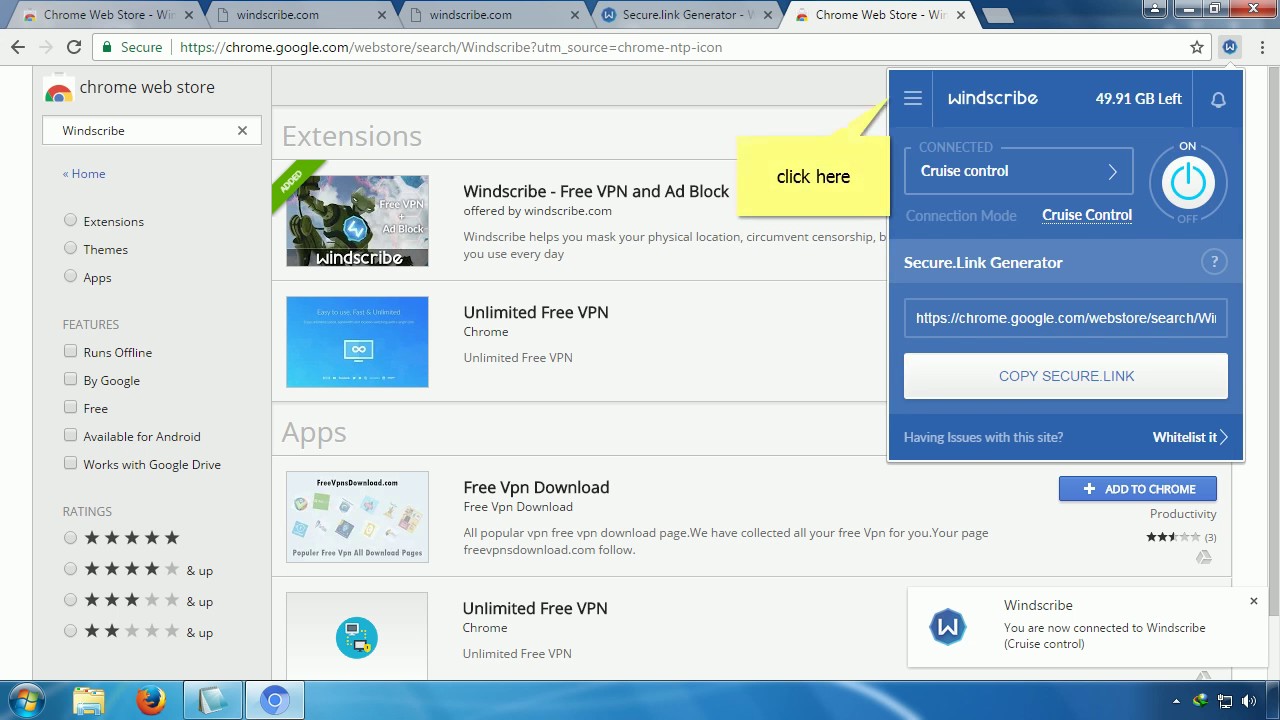Open Windscribe - Free VPN and Ad Block title
Screen dimensions: 1280x720
click(x=596, y=191)
